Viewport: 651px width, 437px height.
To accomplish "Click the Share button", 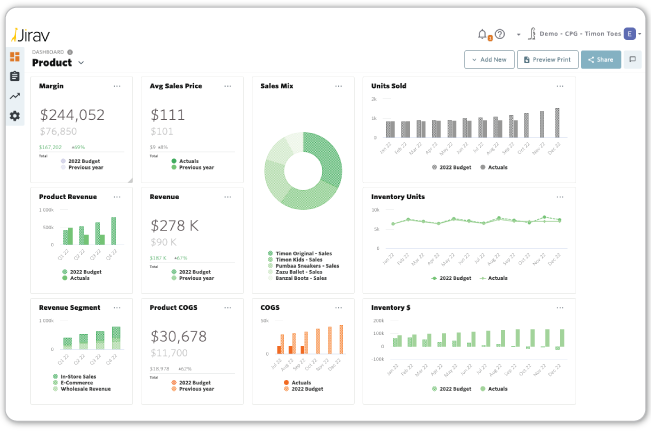I will pos(600,60).
